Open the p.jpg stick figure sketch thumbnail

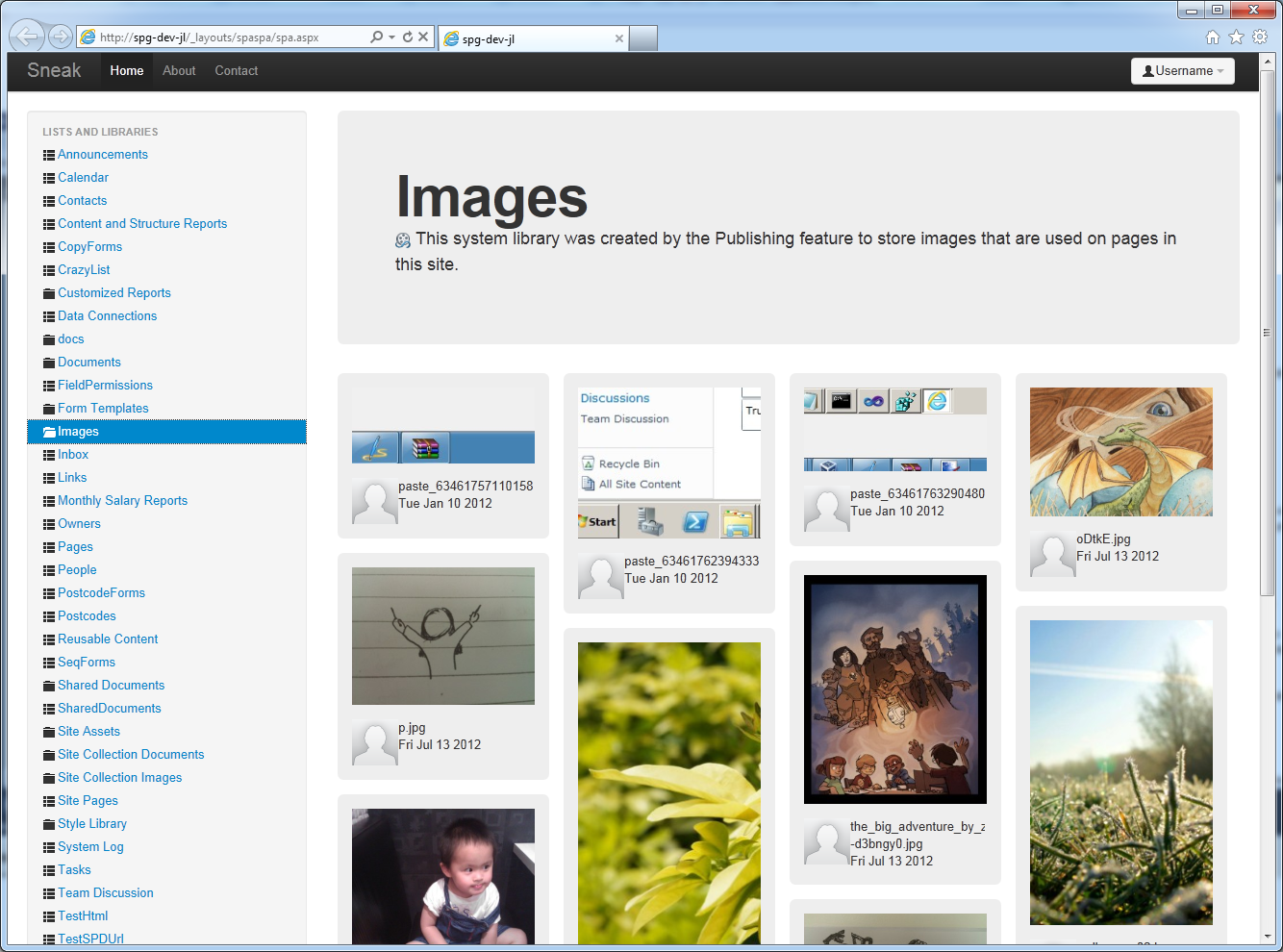(442, 636)
